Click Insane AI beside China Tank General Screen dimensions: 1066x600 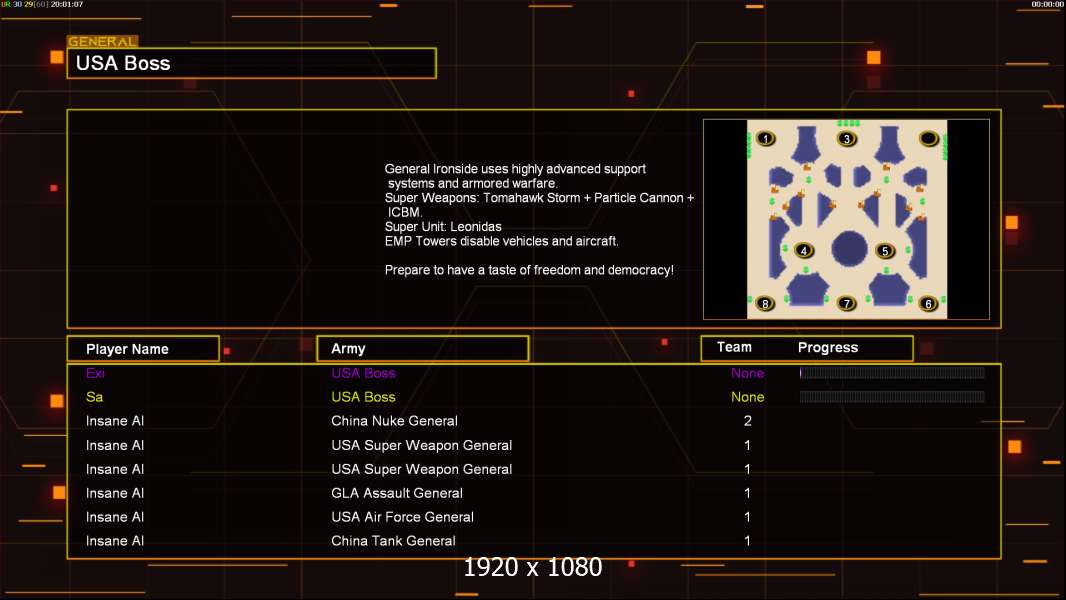(115, 541)
